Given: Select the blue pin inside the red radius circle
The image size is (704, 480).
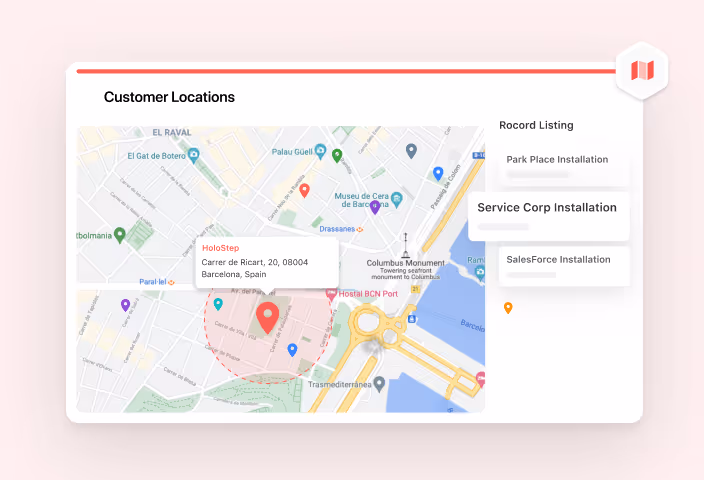Looking at the screenshot, I should click(x=292, y=350).
